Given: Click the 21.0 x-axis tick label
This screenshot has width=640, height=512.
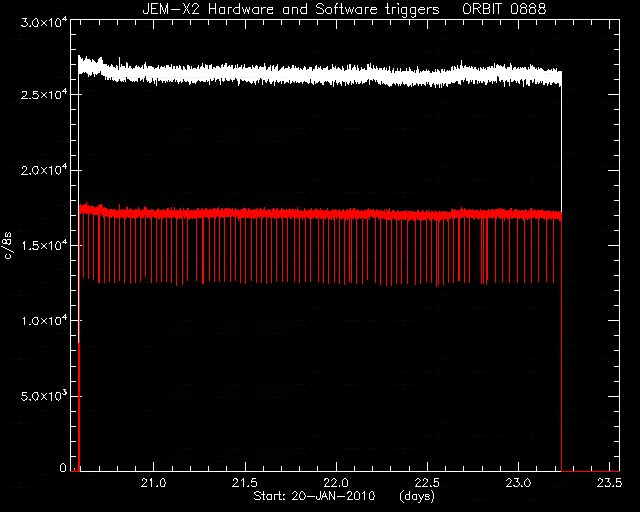Looking at the screenshot, I should [154, 483].
